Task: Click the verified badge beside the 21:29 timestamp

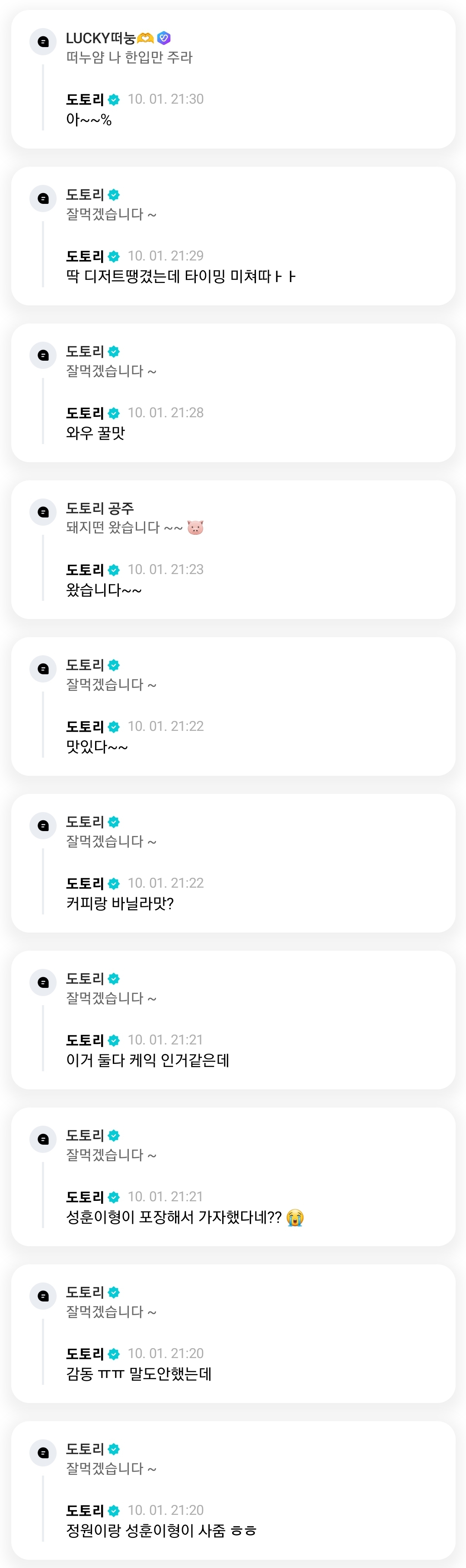Action: (114, 256)
